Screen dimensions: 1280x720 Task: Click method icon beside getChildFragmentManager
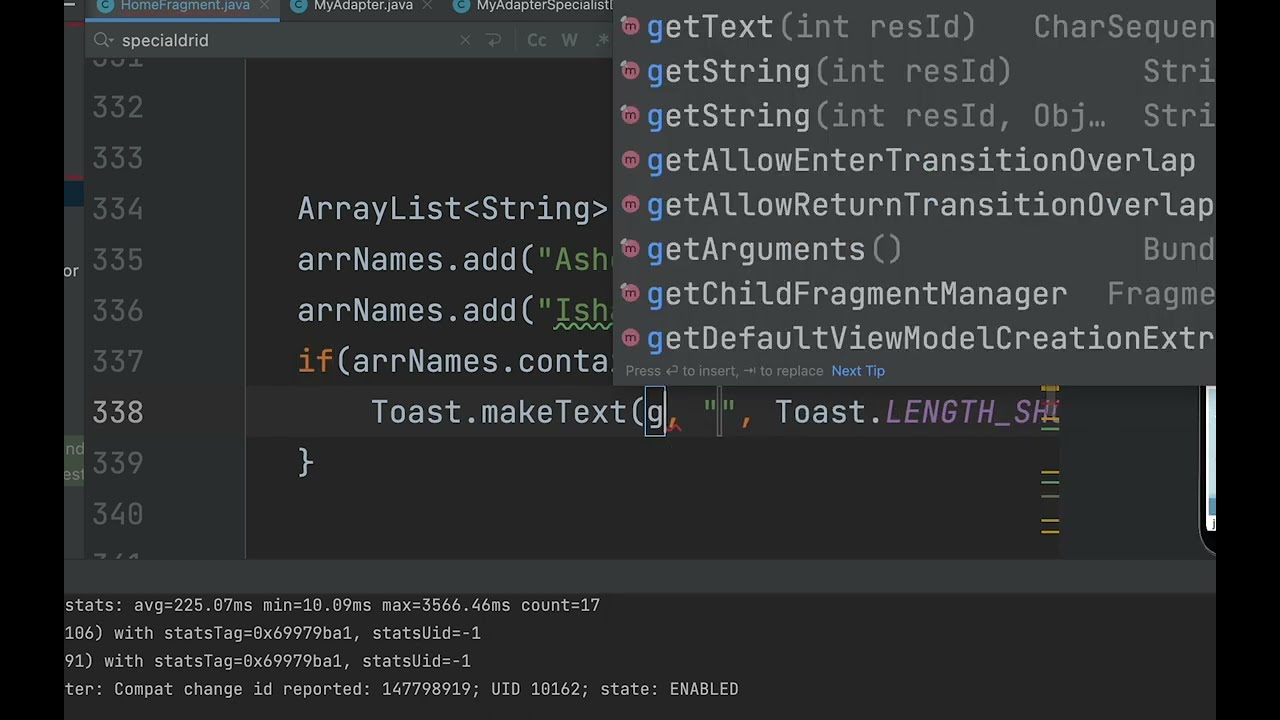click(630, 292)
